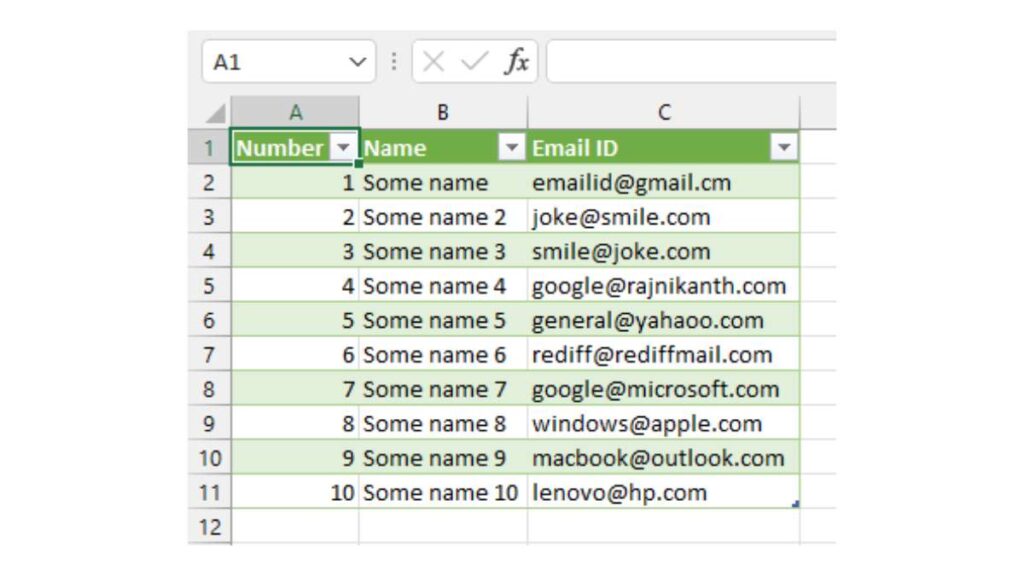Click the Cancel (X) icon in formula bar
Viewport: 1024px width, 576px height.
pos(434,61)
